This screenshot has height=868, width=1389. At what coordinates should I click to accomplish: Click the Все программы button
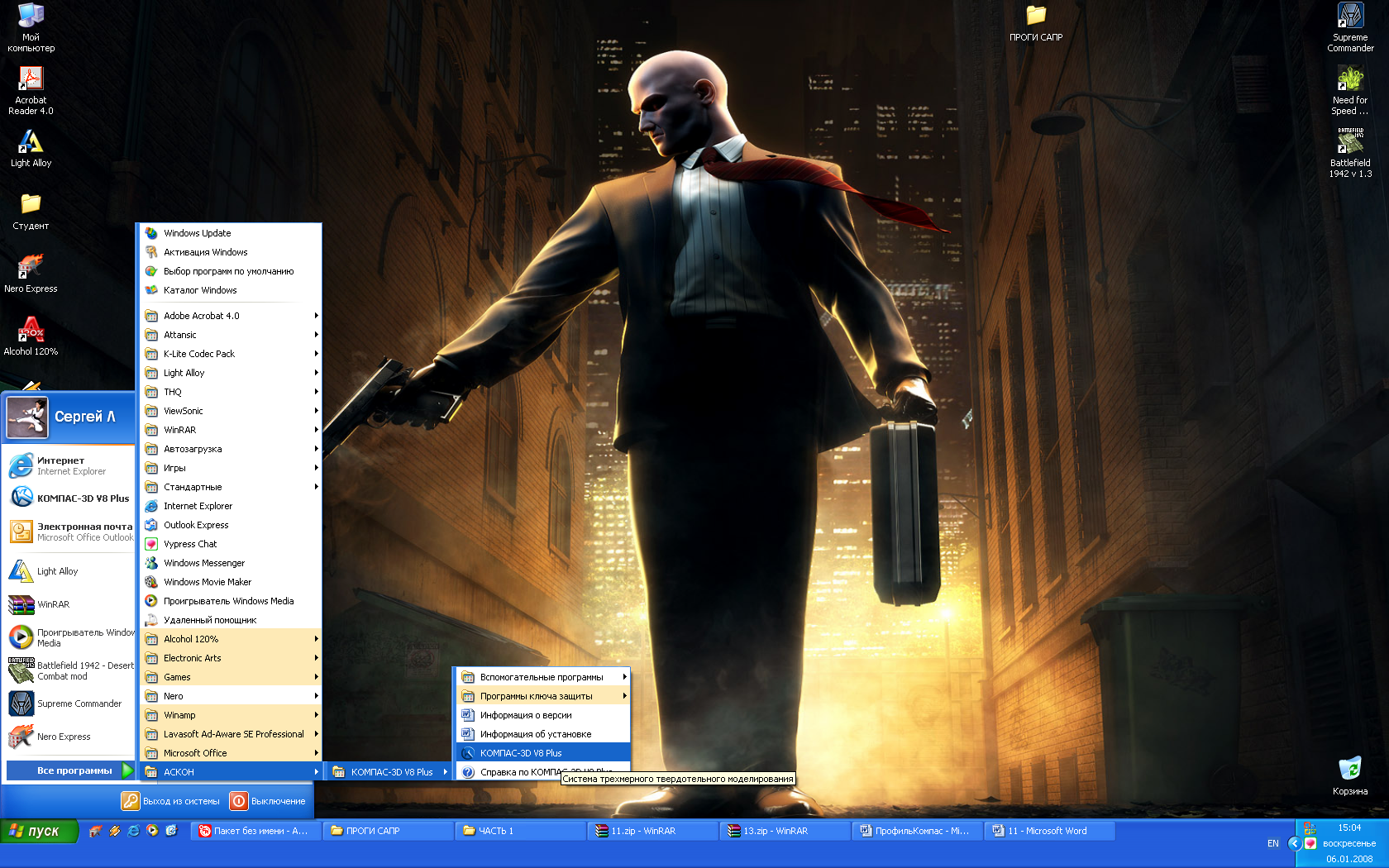[x=70, y=770]
